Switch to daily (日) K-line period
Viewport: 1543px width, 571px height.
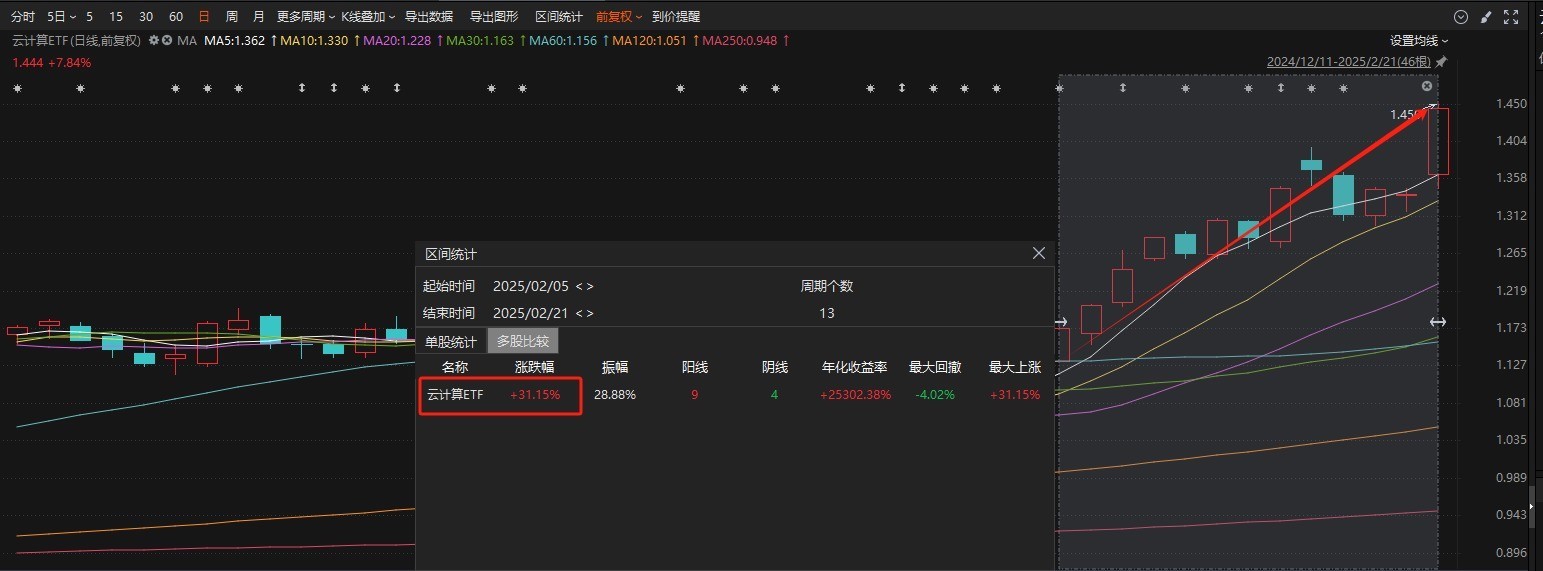(x=204, y=17)
